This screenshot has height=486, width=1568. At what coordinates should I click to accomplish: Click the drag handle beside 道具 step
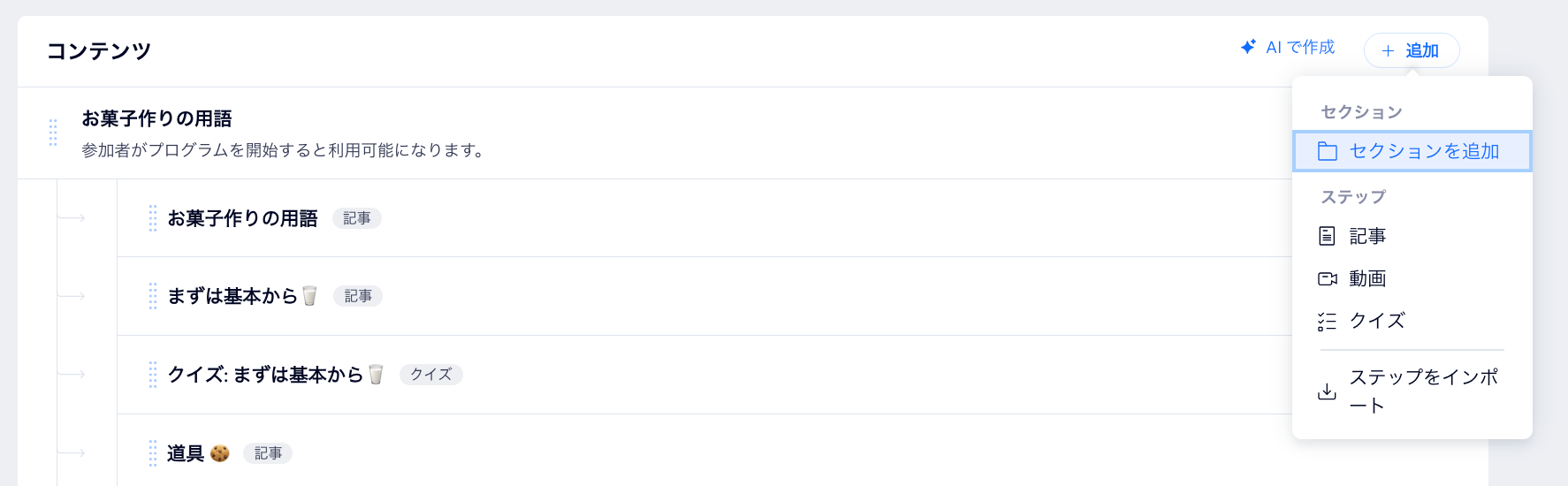153,453
